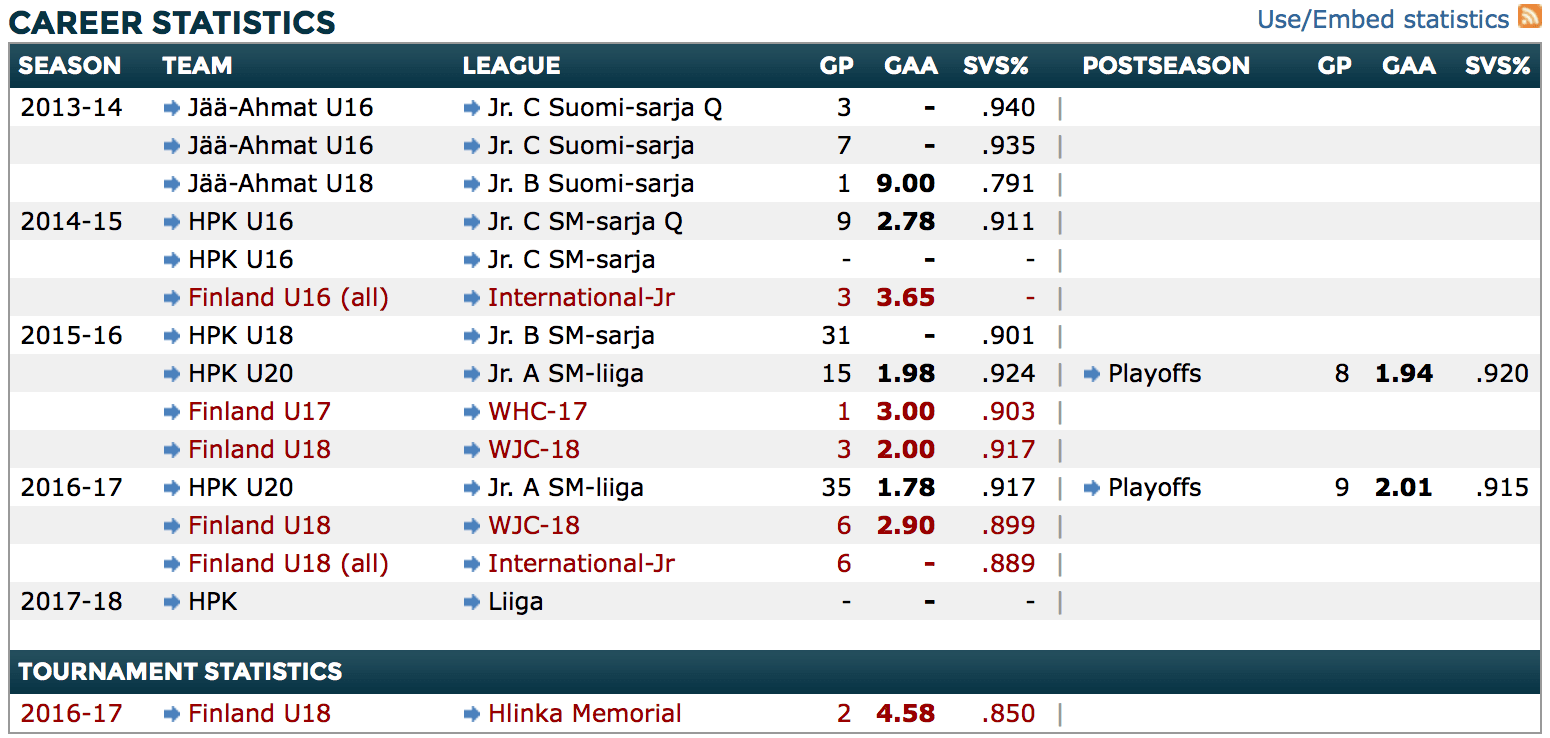Open the Finland U18 (all) team link
Screen dimensions: 1550x738
tap(288, 564)
